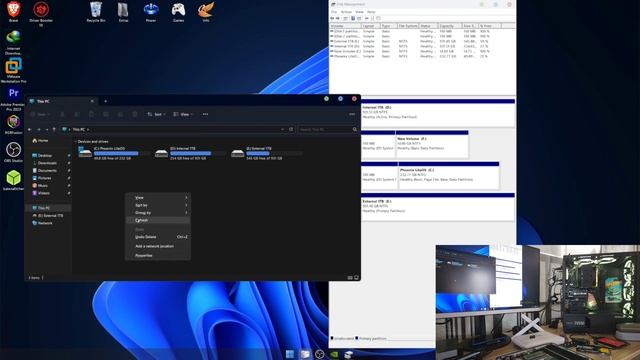This screenshot has height=360, width=640.
Task: Open the Recycle Bin desktop icon
Action: click(96, 11)
